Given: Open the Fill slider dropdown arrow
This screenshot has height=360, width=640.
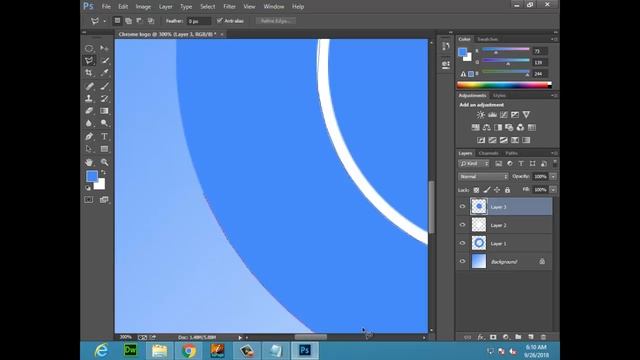Looking at the screenshot, I should pos(553,190).
